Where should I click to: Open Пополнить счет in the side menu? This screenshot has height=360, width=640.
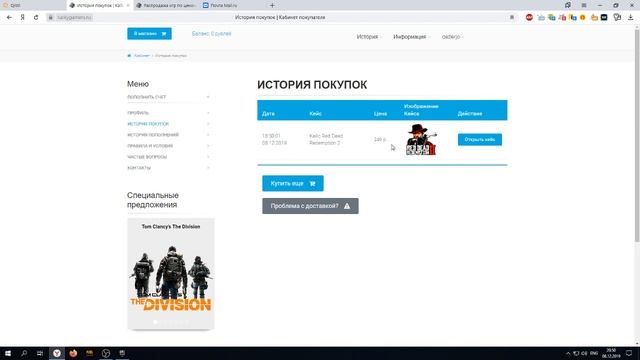pos(147,97)
